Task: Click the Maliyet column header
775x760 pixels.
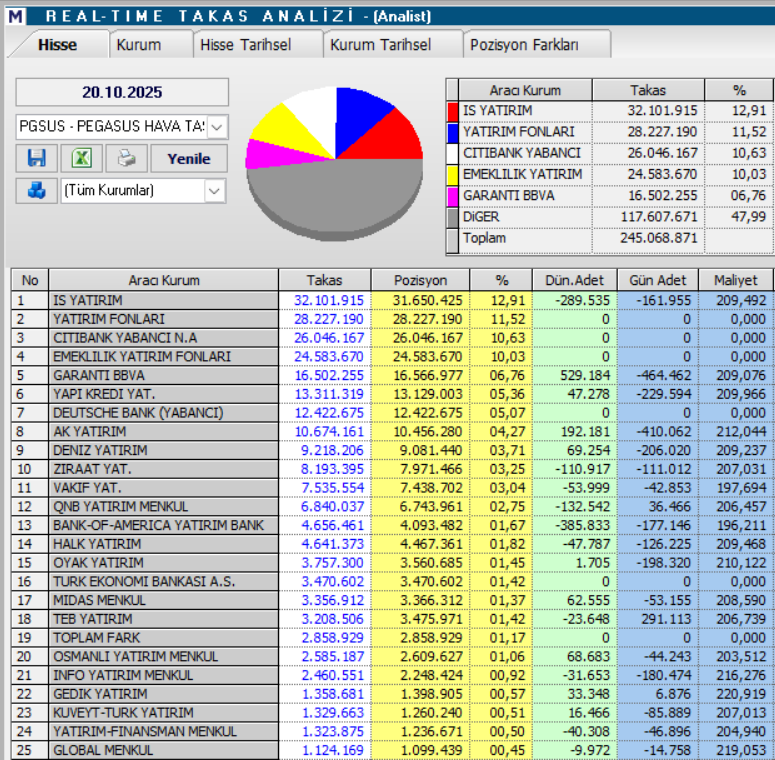Action: click(x=735, y=280)
